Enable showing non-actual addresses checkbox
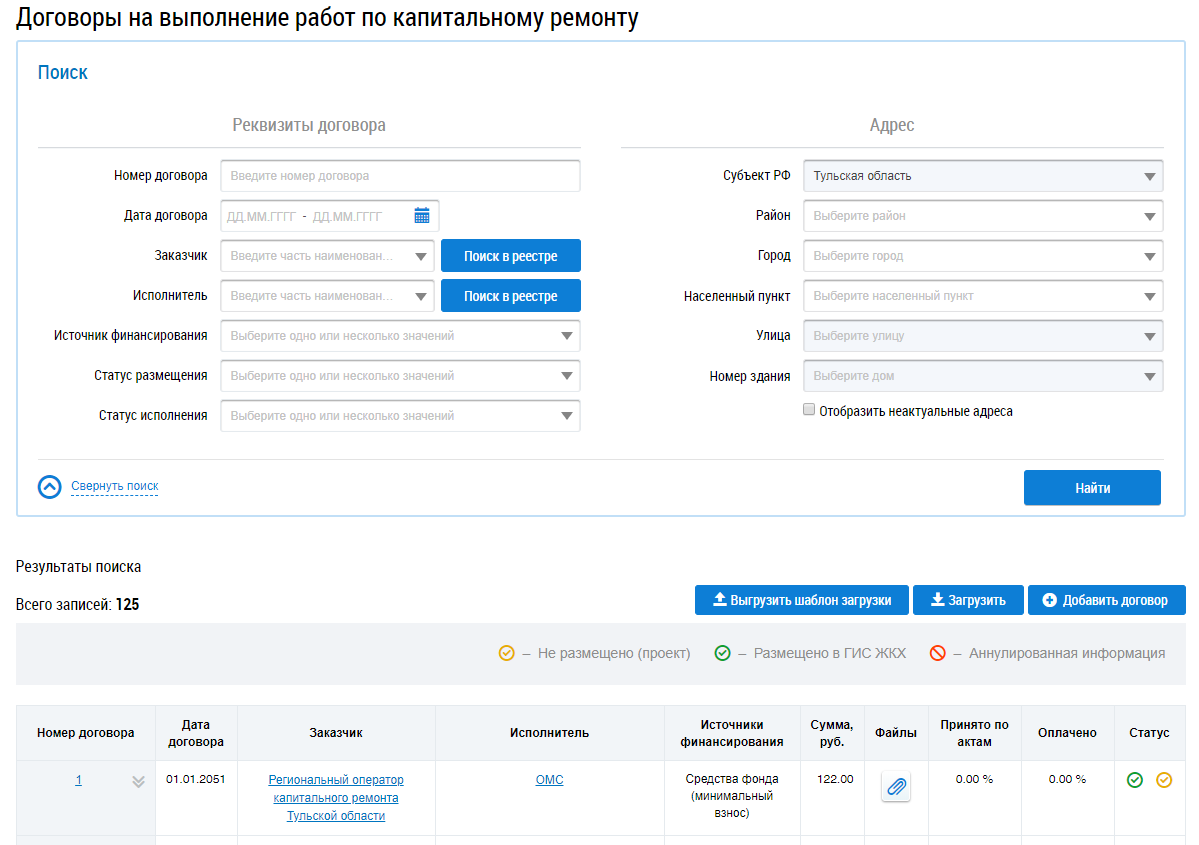 pyautogui.click(x=809, y=410)
